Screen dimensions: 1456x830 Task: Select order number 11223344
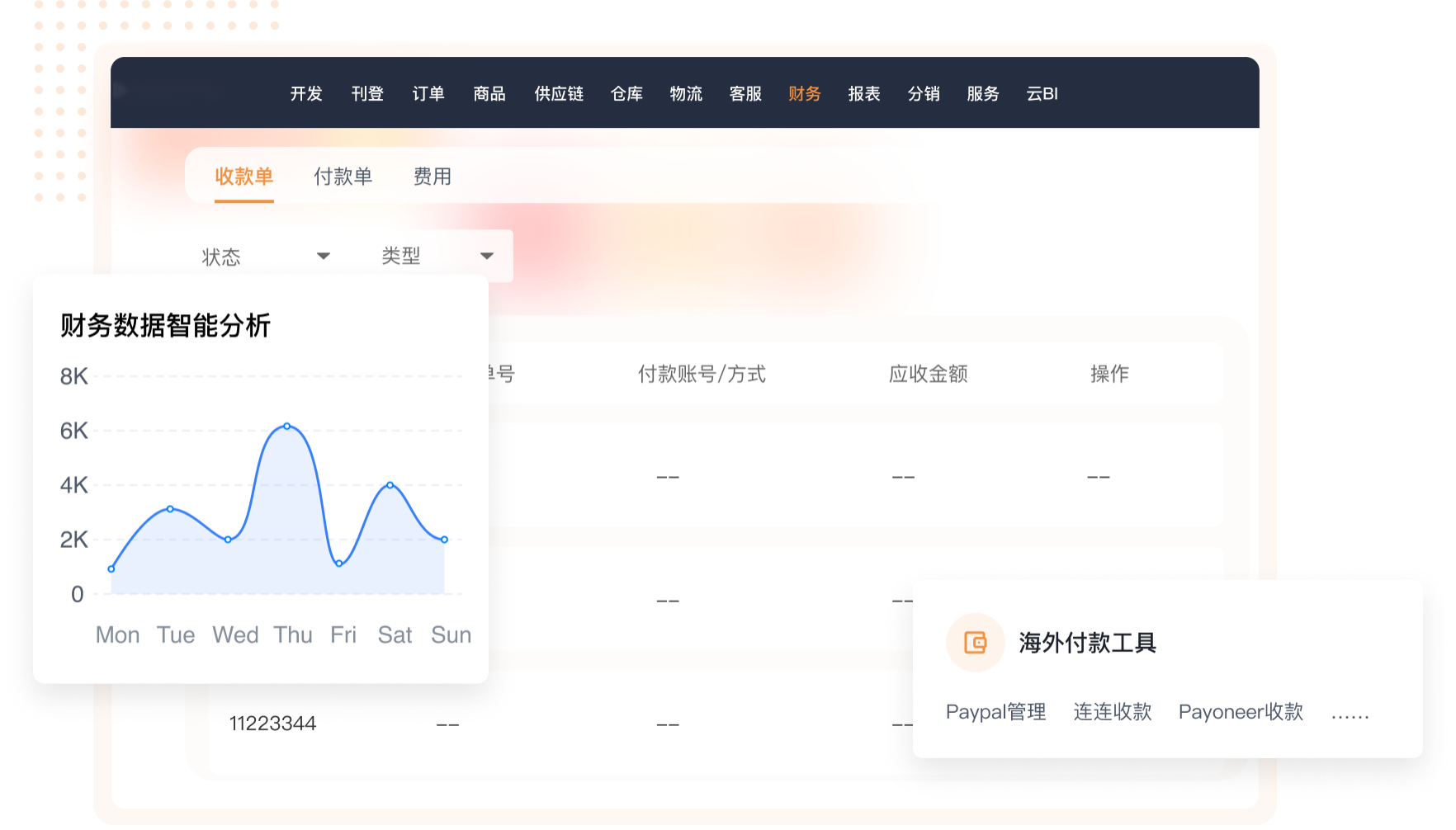click(272, 724)
